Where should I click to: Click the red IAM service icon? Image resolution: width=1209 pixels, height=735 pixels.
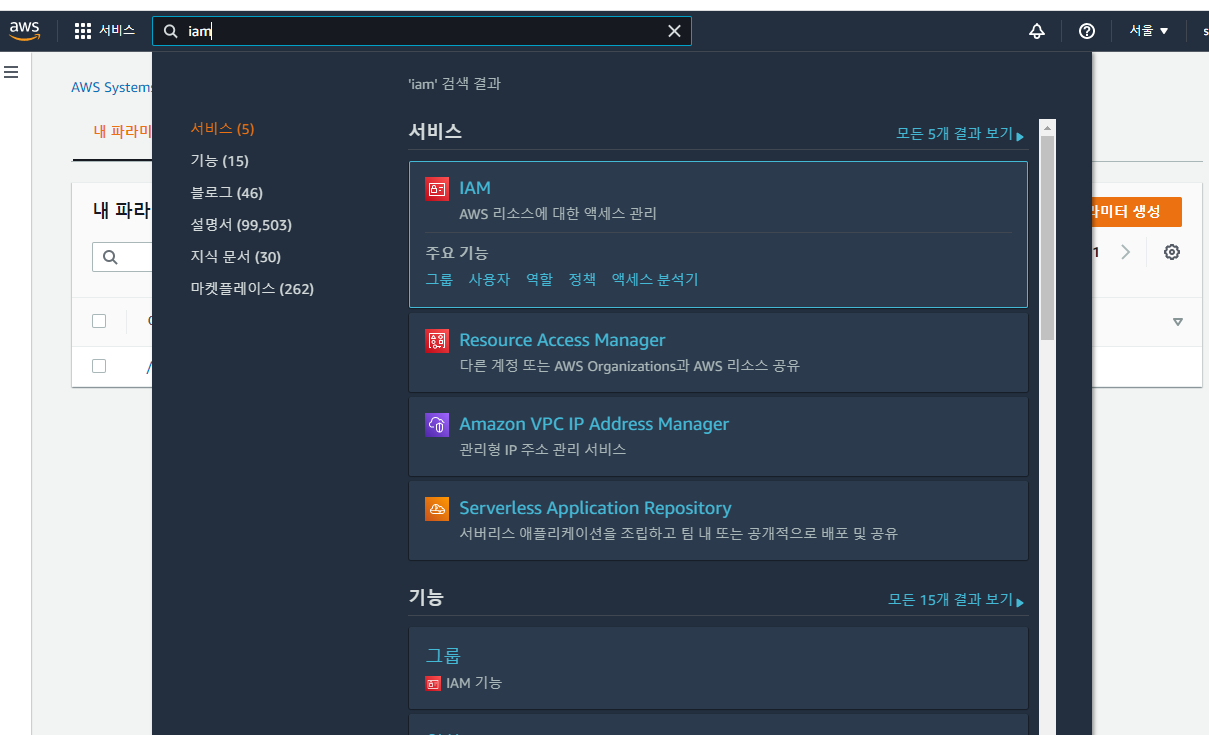[437, 188]
